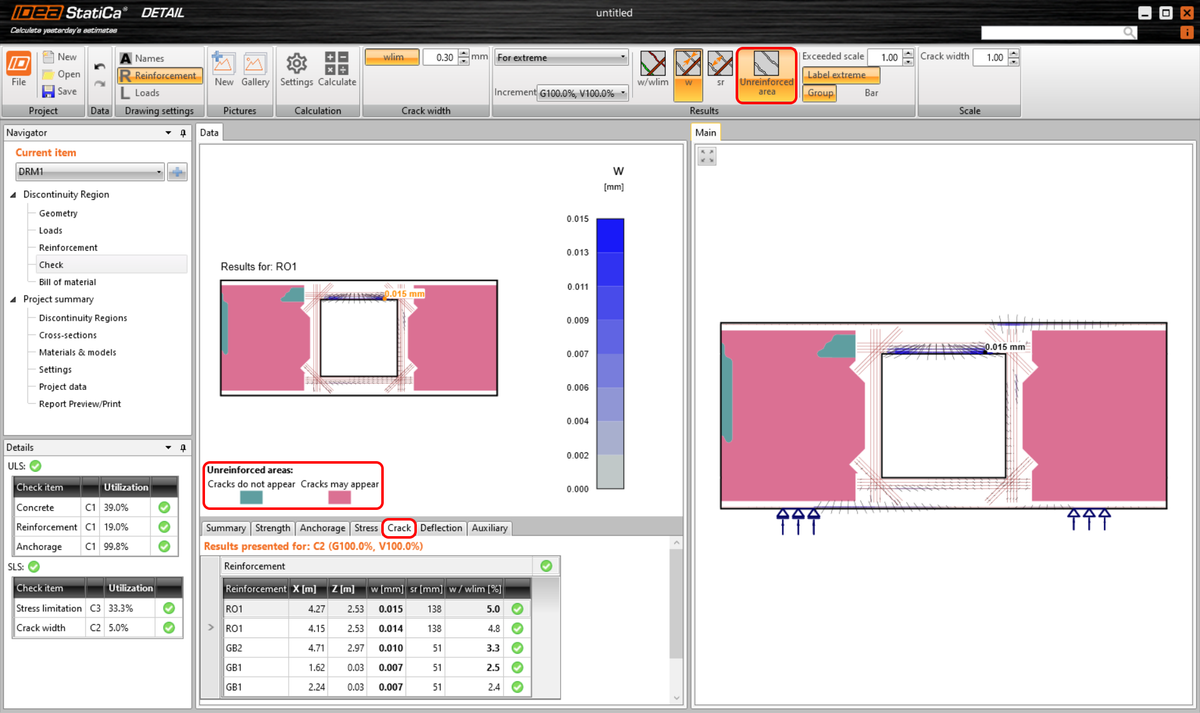This screenshot has height=713, width=1200.
Task: Toggle the Unreinforced area display
Action: point(766,75)
